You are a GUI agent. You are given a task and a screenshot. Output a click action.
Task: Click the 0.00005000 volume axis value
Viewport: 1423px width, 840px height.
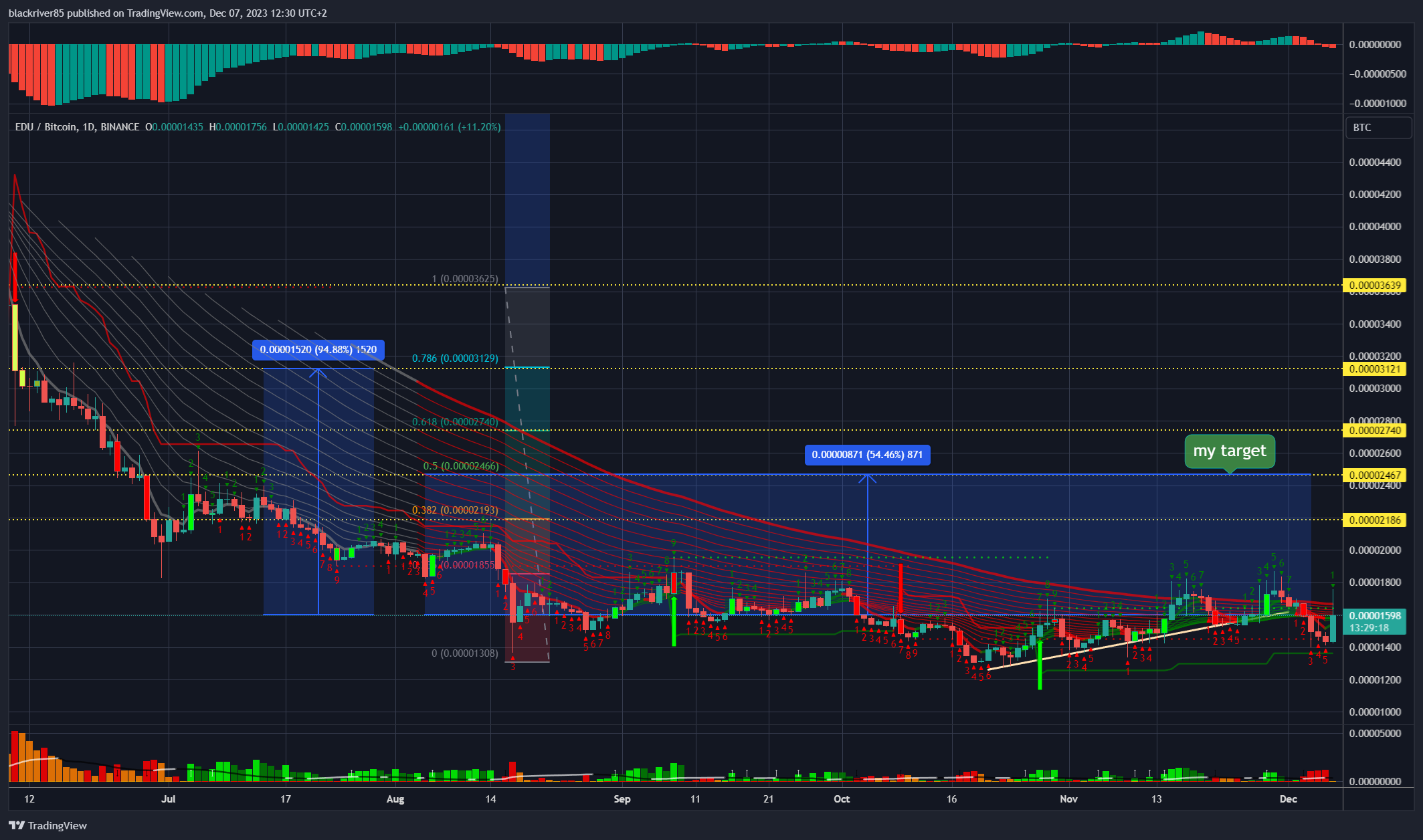(x=1375, y=734)
